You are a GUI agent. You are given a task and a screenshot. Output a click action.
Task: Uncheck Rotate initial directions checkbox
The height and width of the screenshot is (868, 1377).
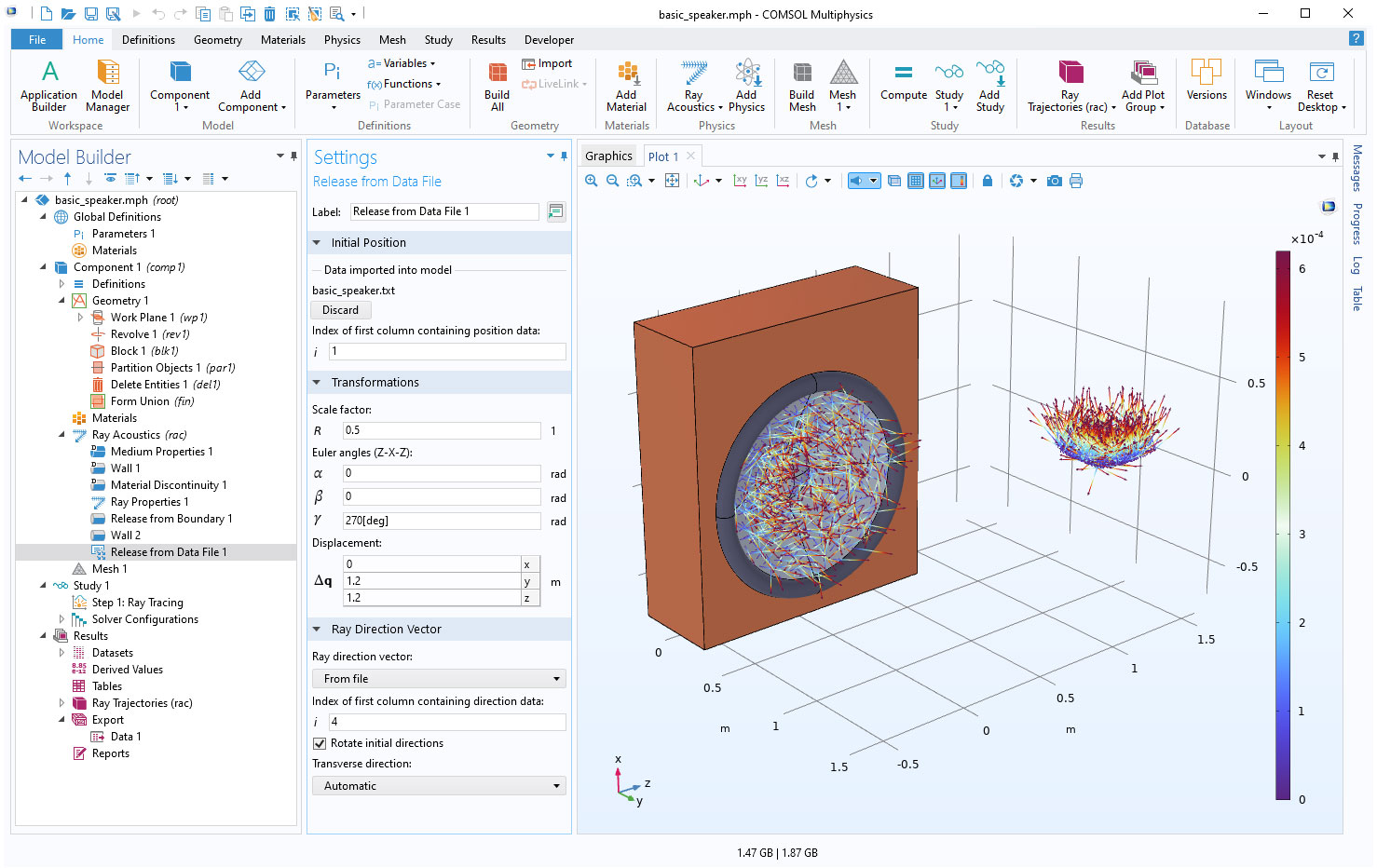[320, 743]
